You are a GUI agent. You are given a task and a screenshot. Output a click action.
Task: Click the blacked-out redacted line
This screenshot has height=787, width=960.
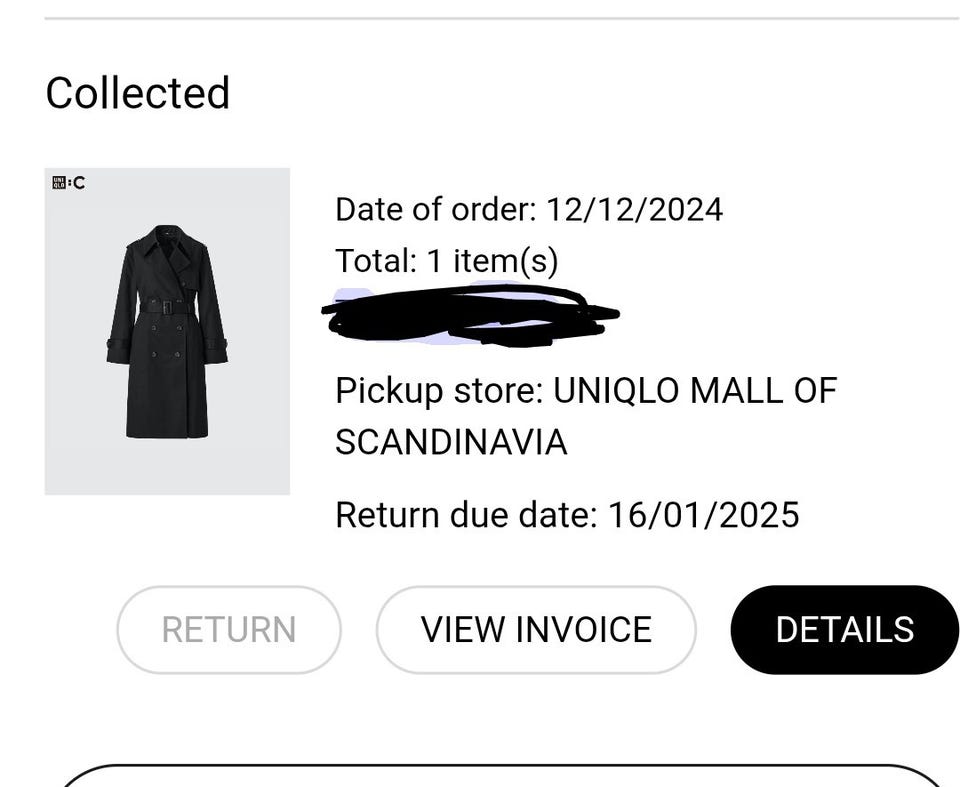[x=470, y=314]
